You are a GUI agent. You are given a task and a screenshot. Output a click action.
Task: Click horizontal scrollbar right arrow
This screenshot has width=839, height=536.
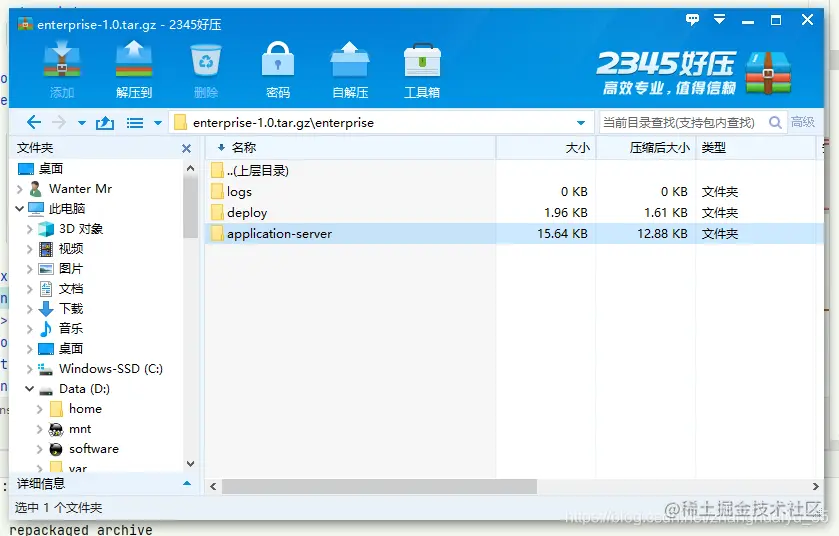click(x=815, y=487)
